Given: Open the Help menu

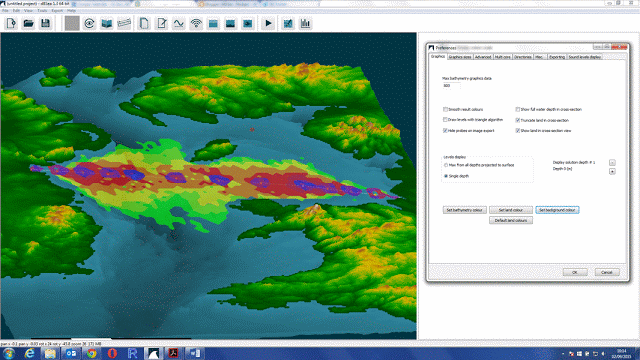Looking at the screenshot, I should pyautogui.click(x=71, y=11).
